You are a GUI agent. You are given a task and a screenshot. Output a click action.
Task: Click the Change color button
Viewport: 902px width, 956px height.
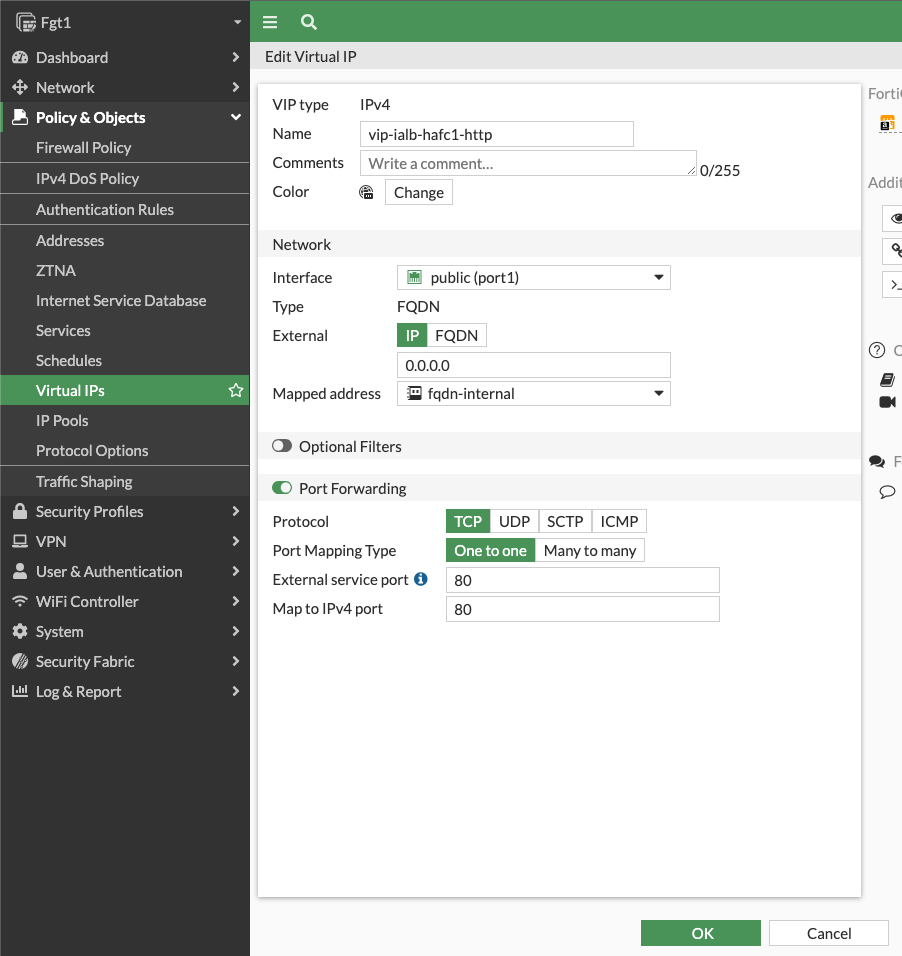click(x=419, y=192)
